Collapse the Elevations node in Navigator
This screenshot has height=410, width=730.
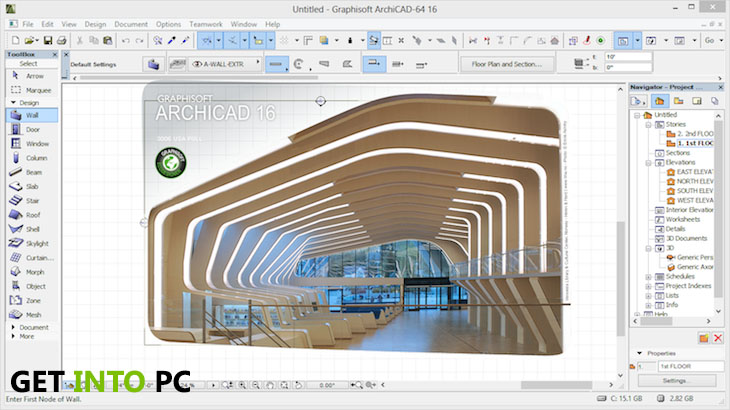click(x=648, y=163)
